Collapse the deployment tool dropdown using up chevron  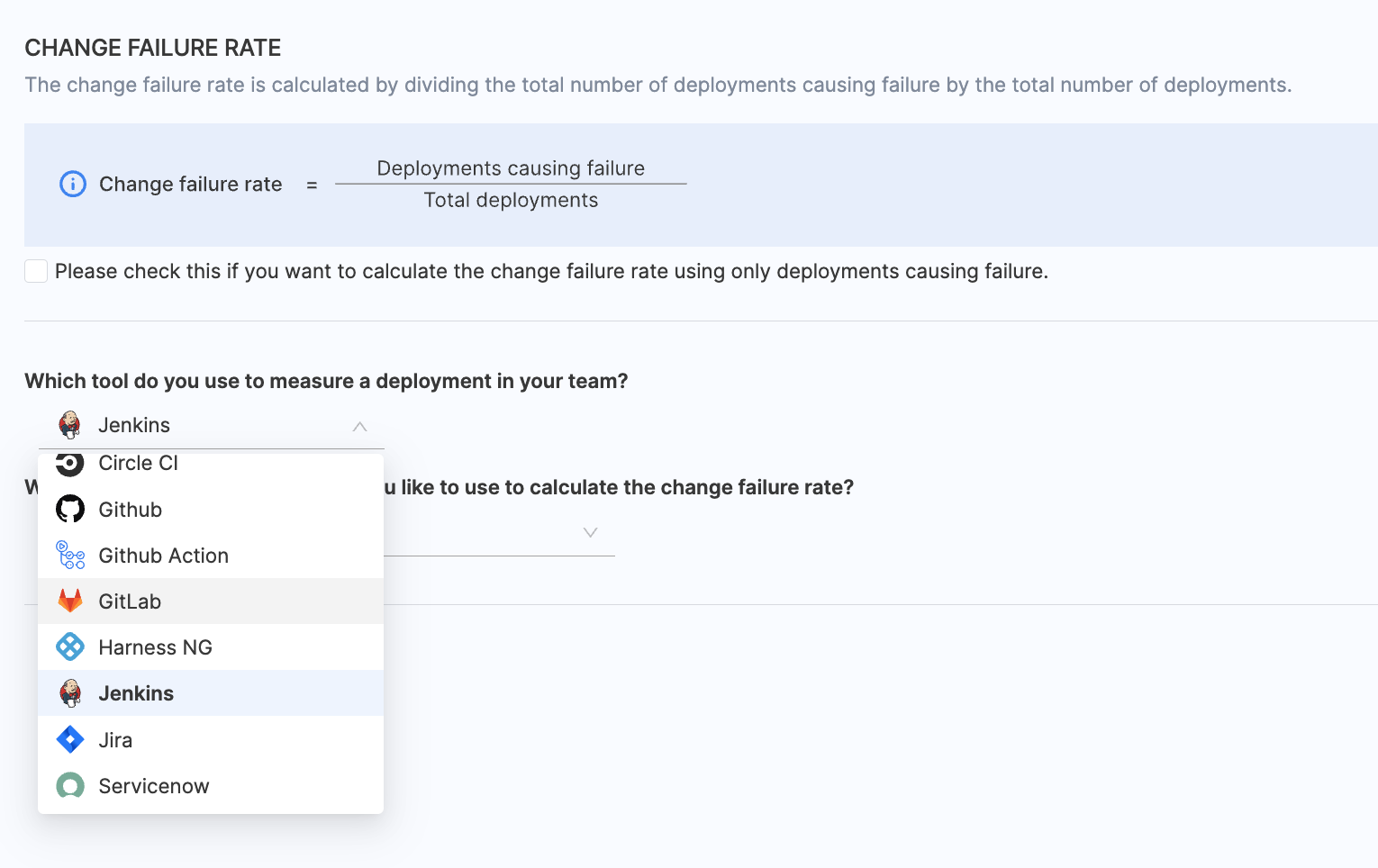pyautogui.click(x=359, y=426)
